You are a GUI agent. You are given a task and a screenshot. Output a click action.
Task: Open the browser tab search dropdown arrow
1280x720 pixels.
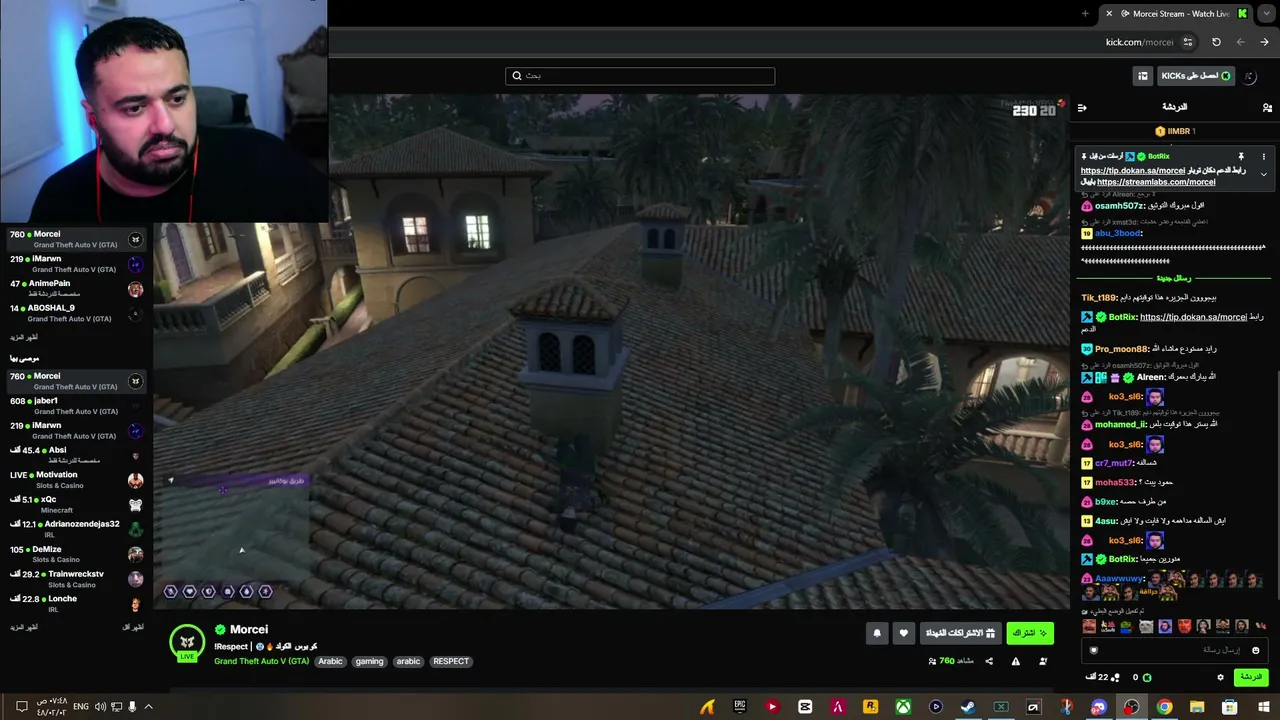pos(1266,14)
